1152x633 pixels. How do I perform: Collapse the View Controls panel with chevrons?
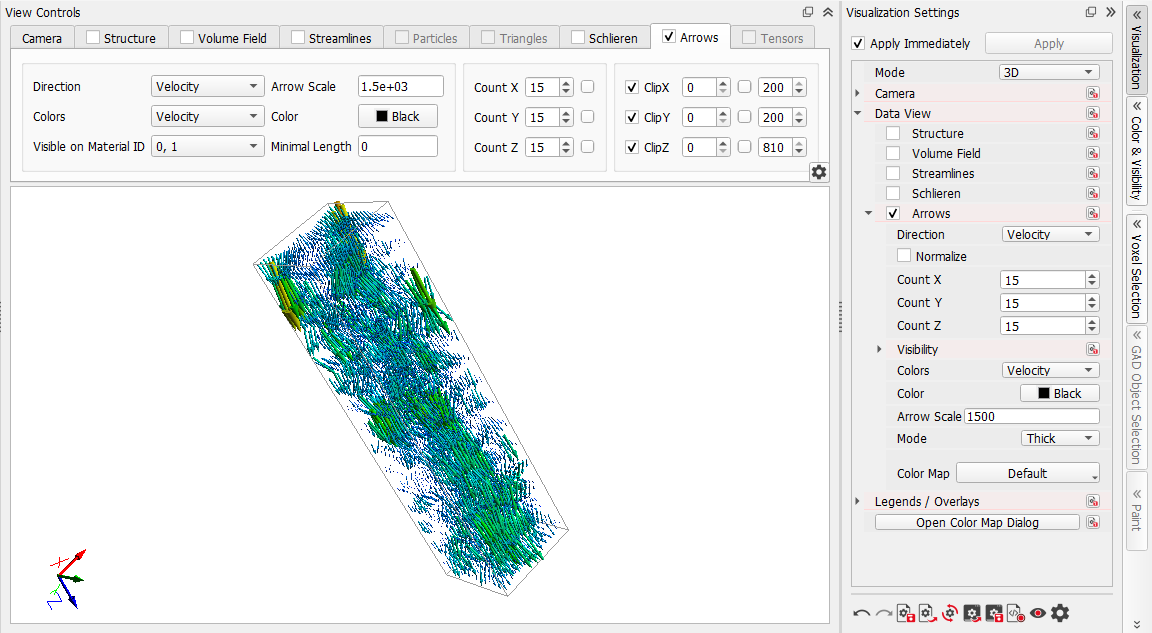(828, 12)
